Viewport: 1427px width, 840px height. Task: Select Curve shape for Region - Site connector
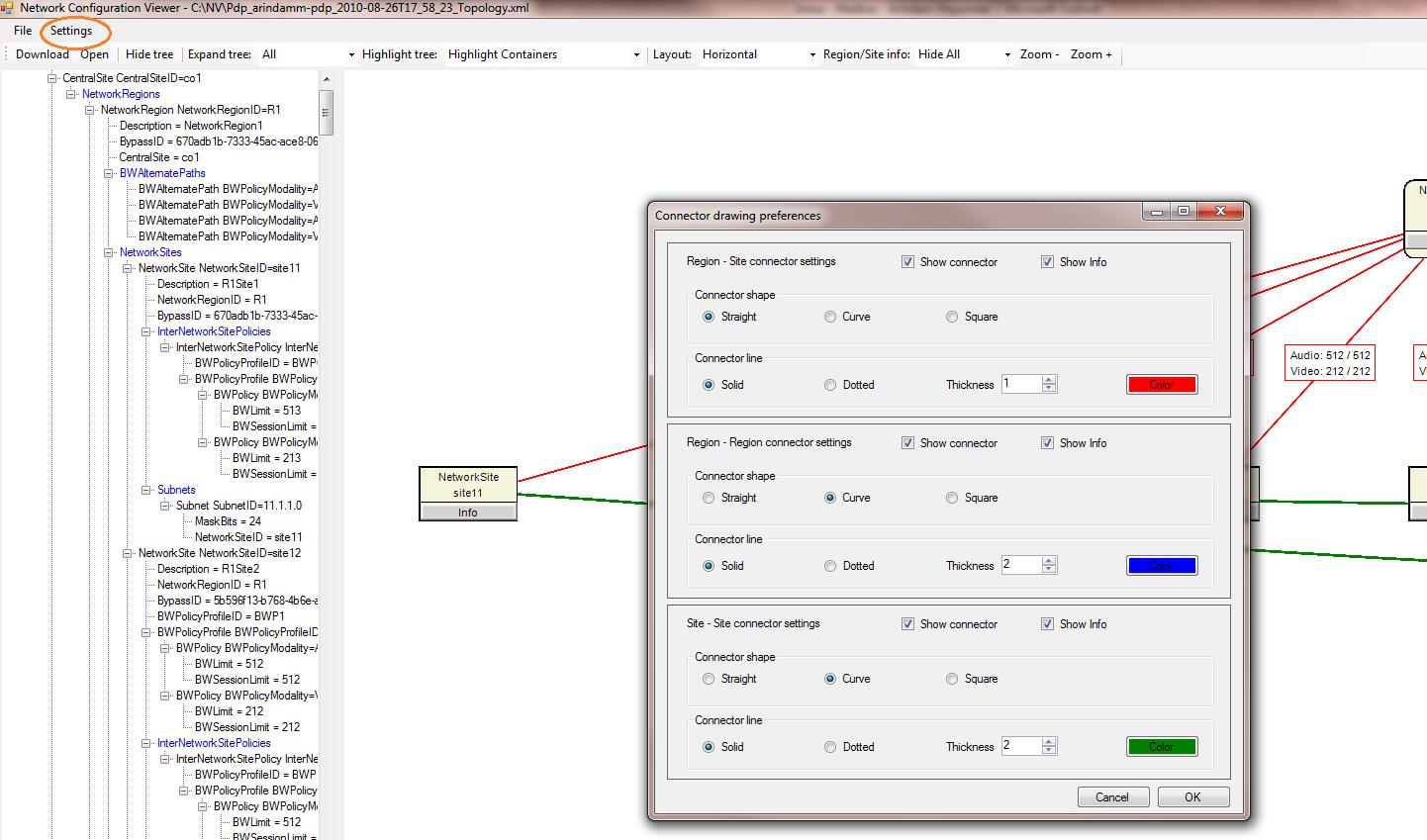click(x=830, y=317)
